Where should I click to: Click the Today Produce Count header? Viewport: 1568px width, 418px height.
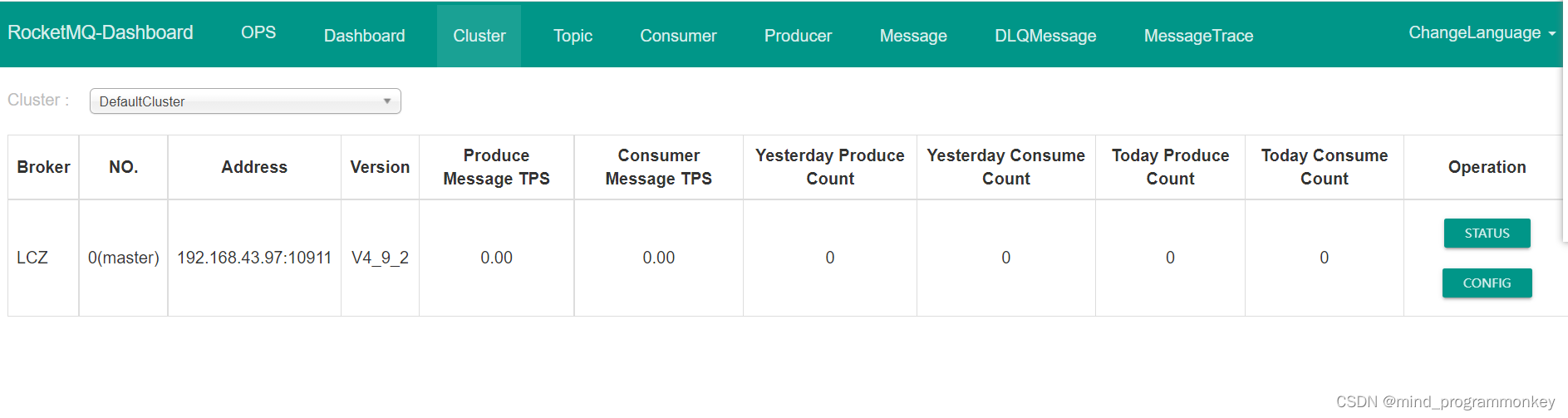1170,167
